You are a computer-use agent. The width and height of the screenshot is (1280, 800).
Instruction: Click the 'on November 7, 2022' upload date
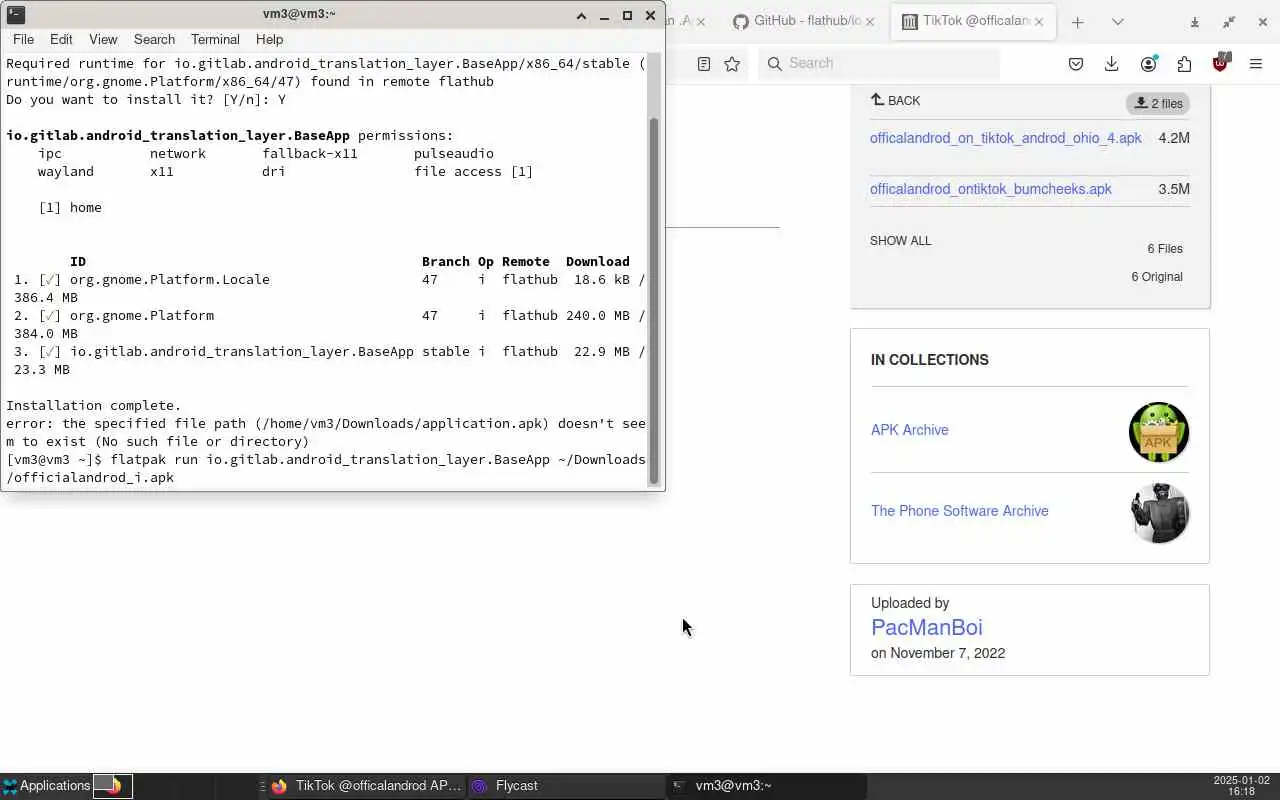938,653
